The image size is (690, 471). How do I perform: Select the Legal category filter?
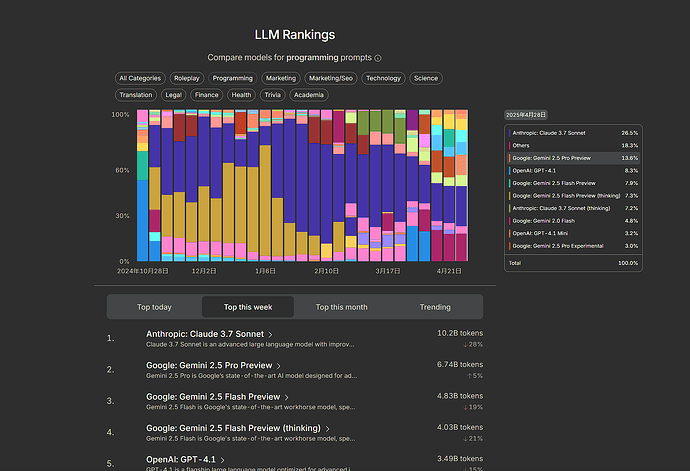[x=173, y=95]
